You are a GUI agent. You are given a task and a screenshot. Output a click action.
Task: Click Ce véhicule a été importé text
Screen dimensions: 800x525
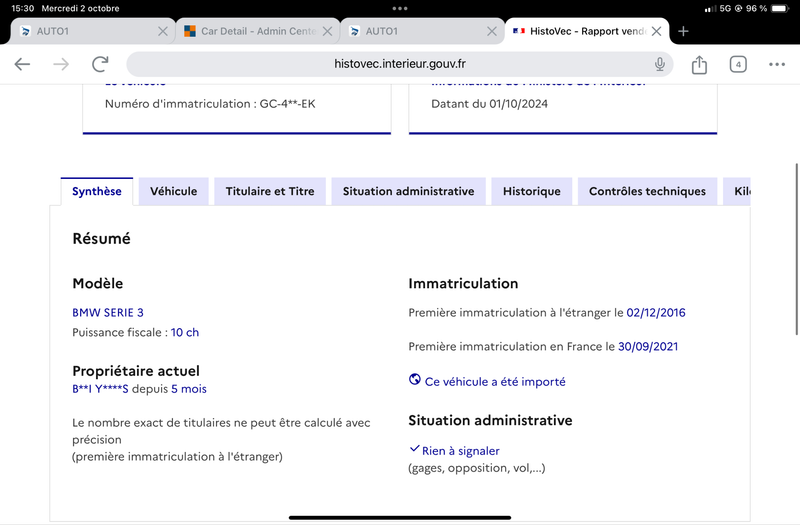coord(495,382)
